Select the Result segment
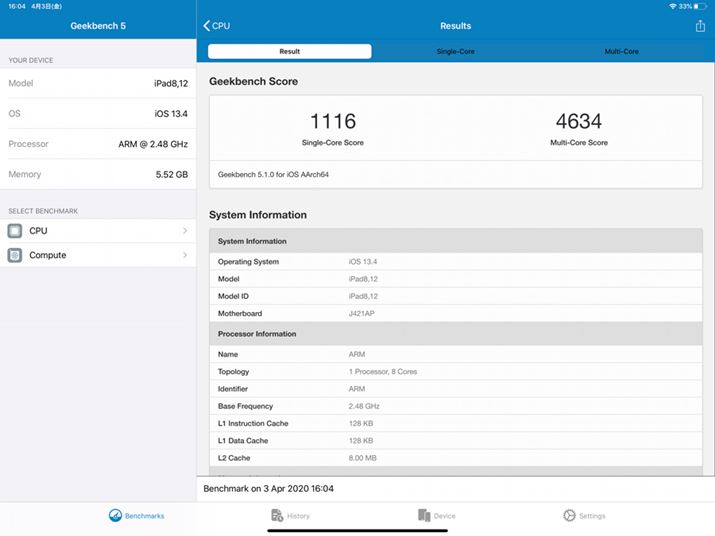 pyautogui.click(x=289, y=51)
